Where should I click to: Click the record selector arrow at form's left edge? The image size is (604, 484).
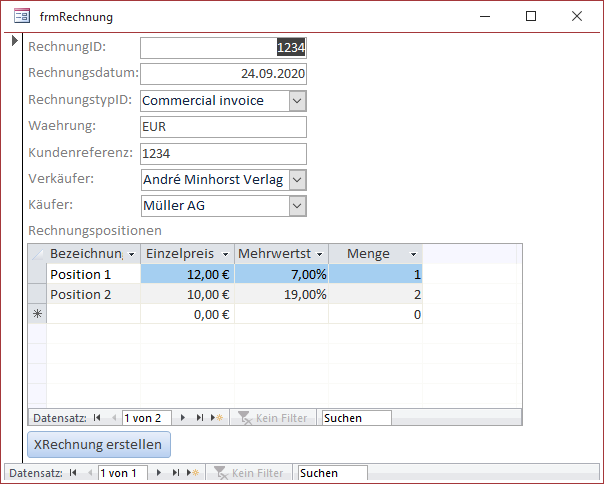pos(14,41)
